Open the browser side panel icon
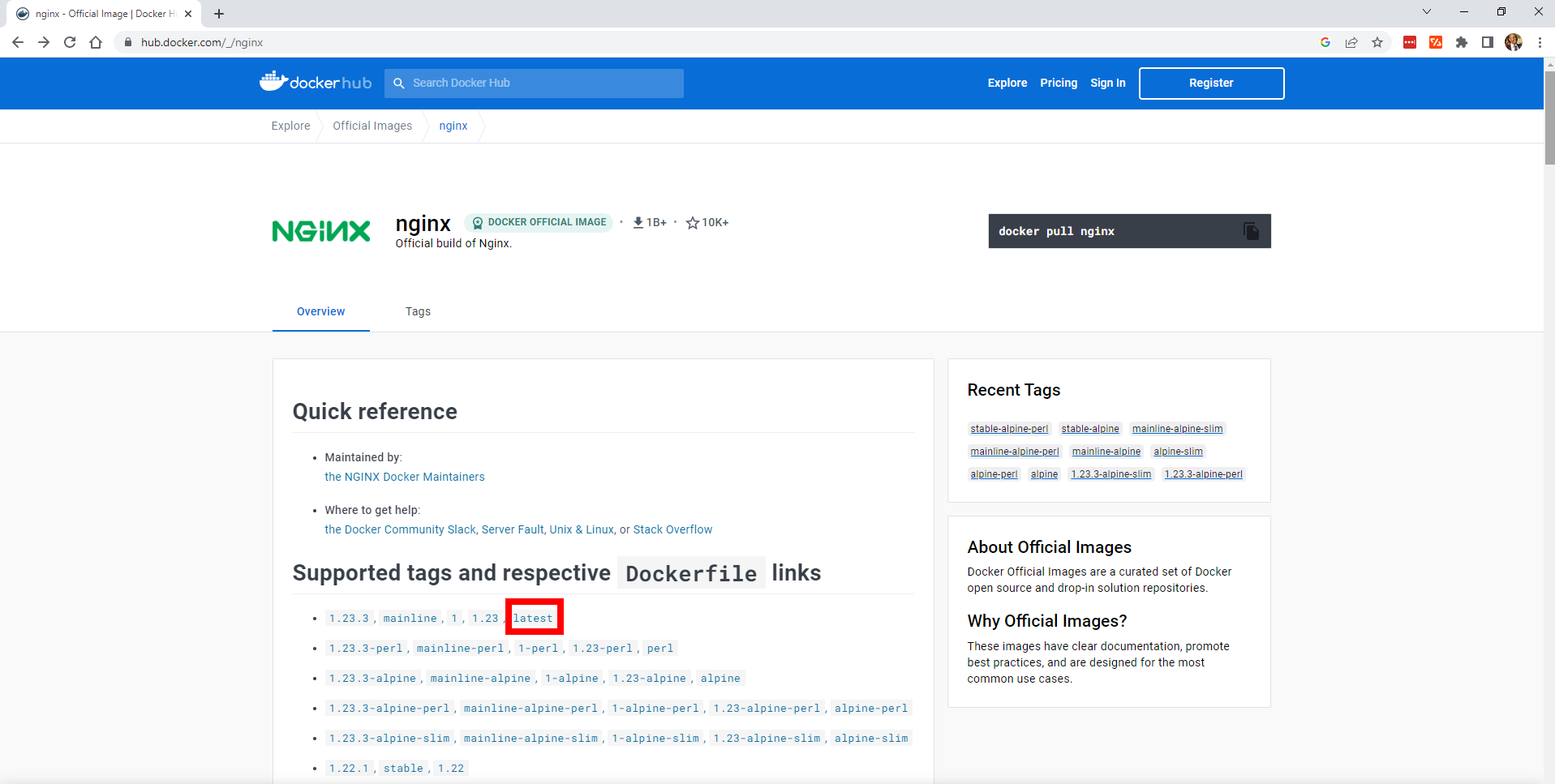 (1488, 42)
